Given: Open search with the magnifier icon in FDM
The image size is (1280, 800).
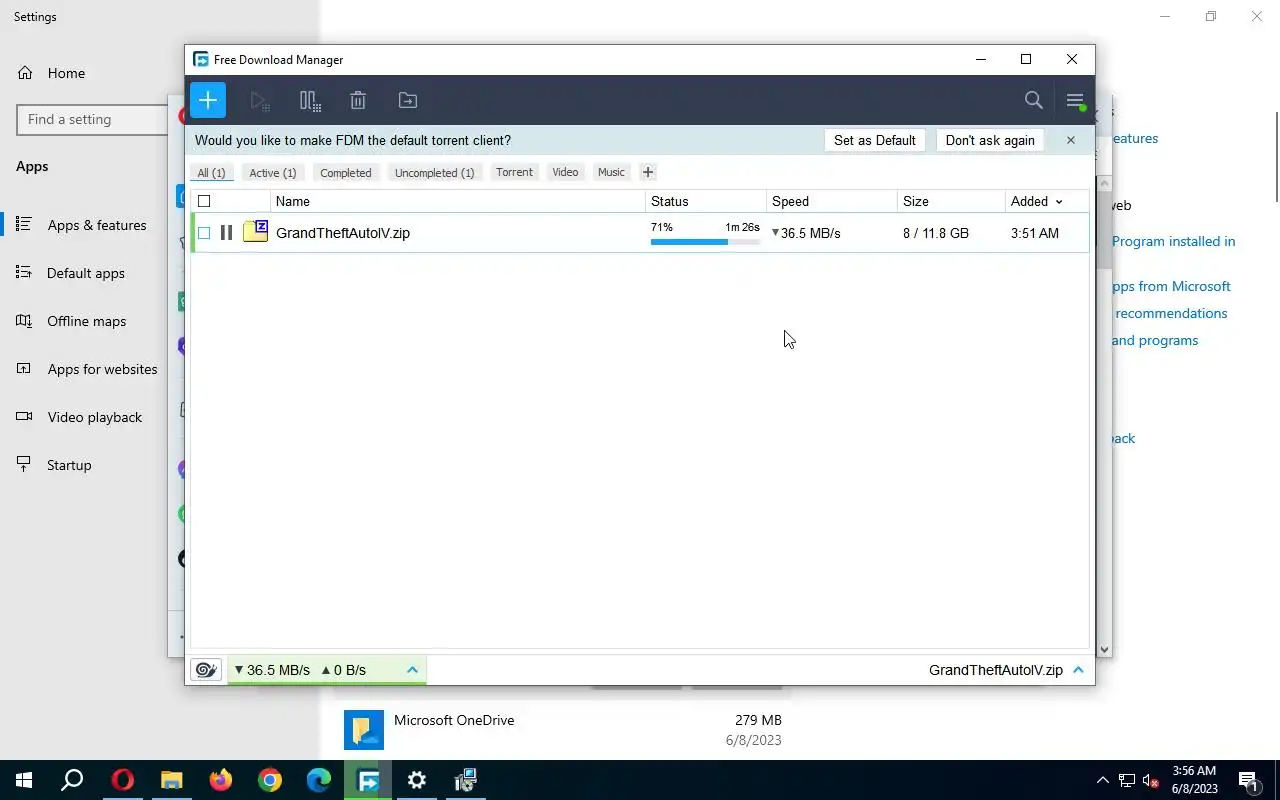Looking at the screenshot, I should pos(1034,100).
